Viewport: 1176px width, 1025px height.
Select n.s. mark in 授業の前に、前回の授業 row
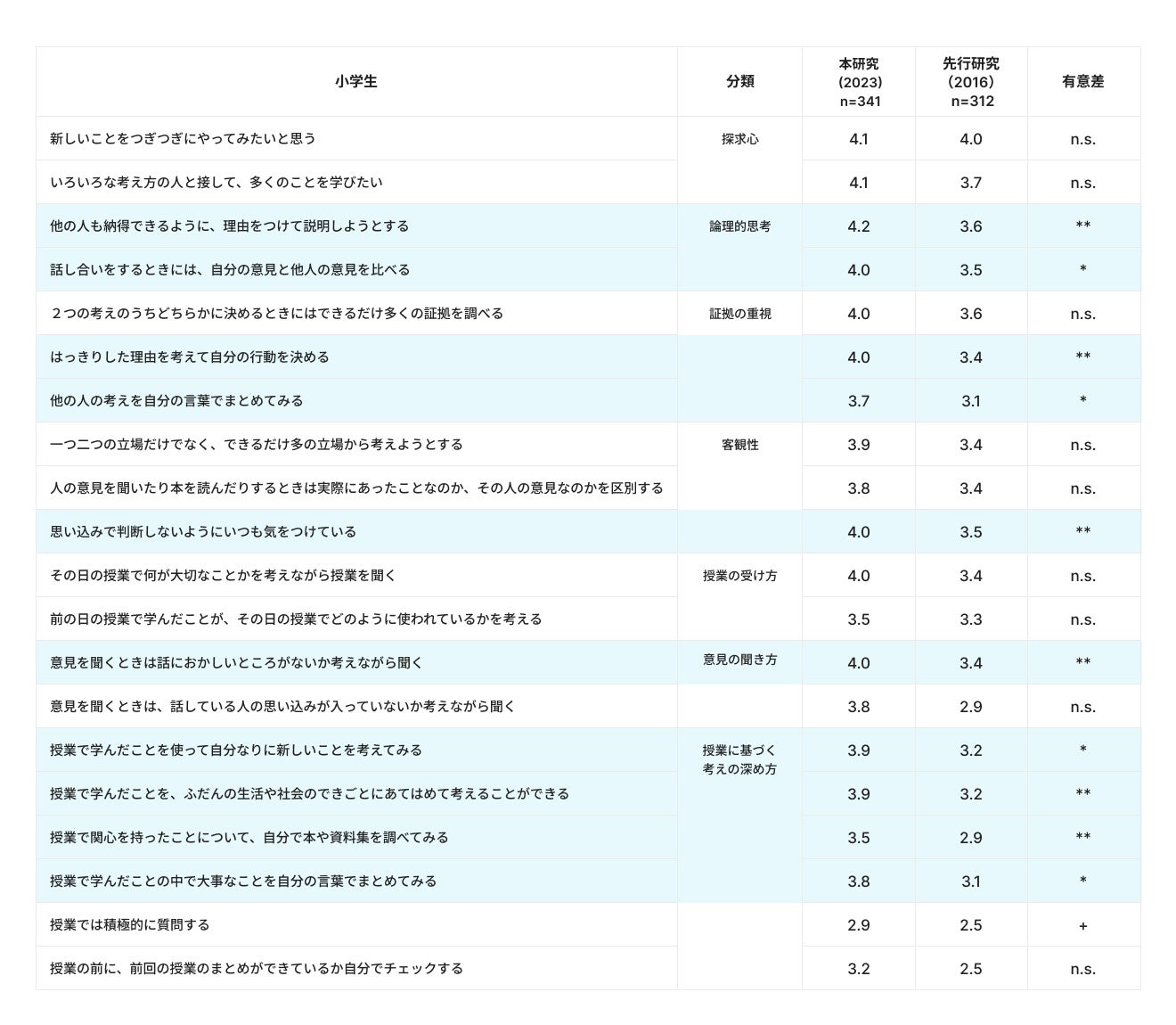[x=1083, y=970]
